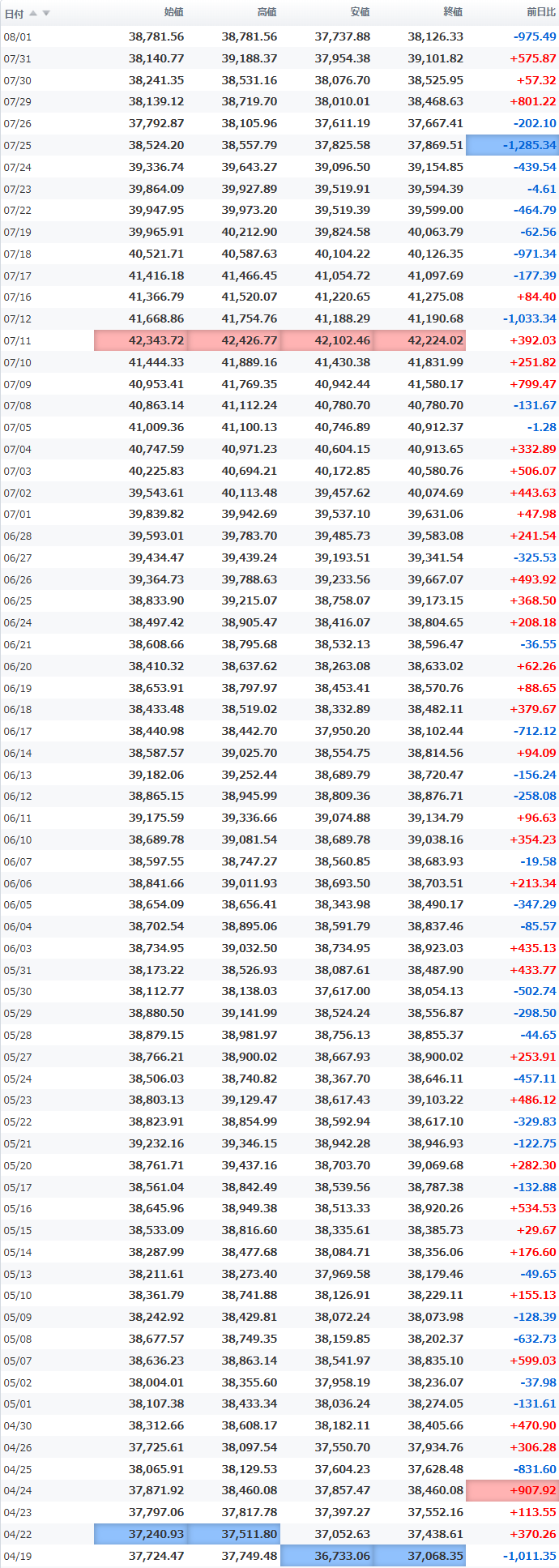This screenshot has height=1568, width=559.
Task: Click the opening price 39,182.06
Action: tap(156, 775)
